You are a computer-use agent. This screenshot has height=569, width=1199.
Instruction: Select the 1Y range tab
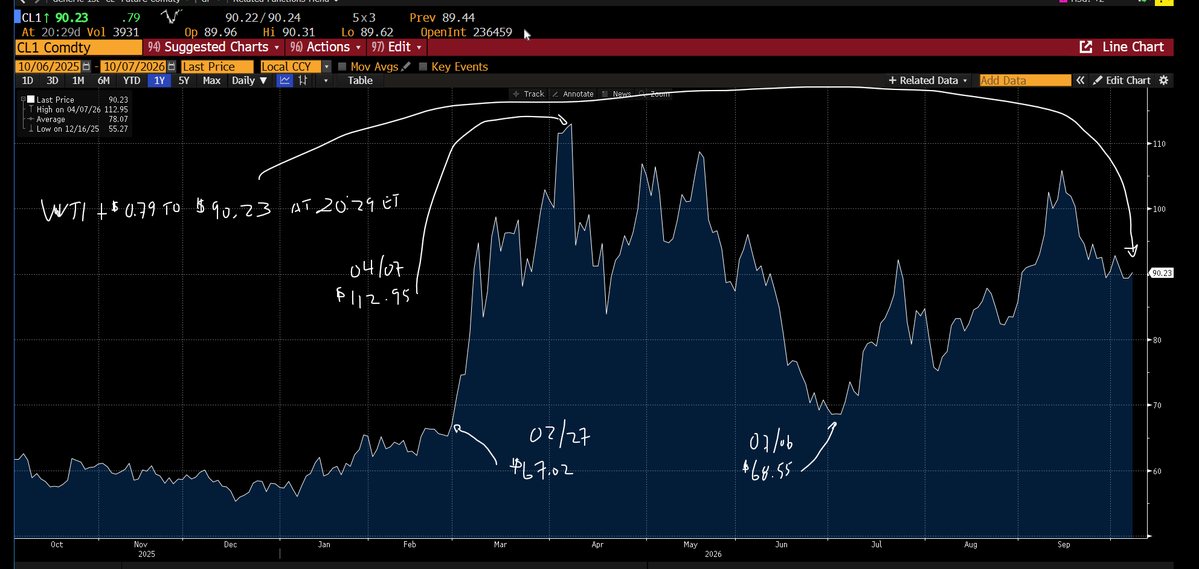159,80
